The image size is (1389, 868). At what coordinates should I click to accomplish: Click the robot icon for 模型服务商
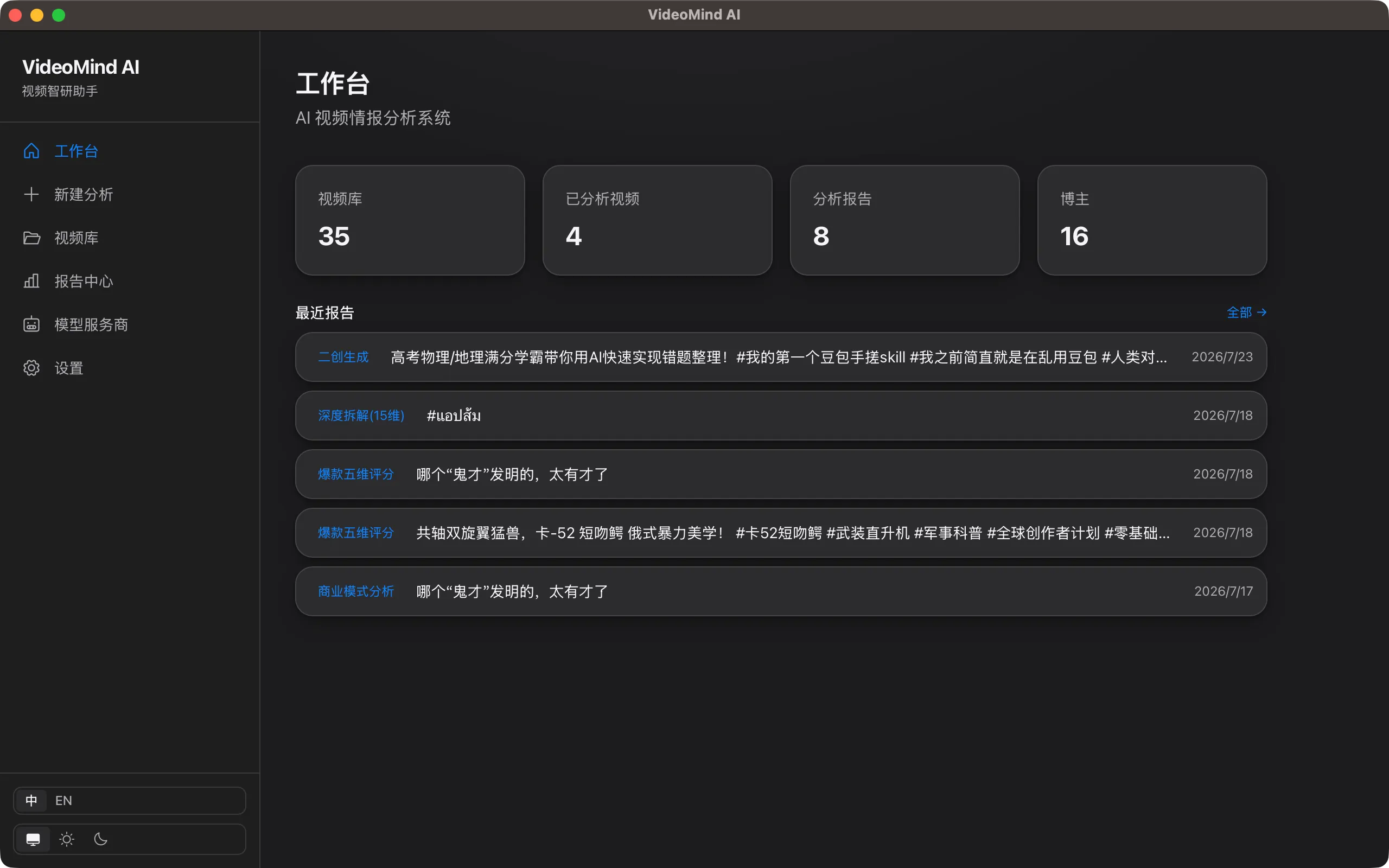click(31, 324)
